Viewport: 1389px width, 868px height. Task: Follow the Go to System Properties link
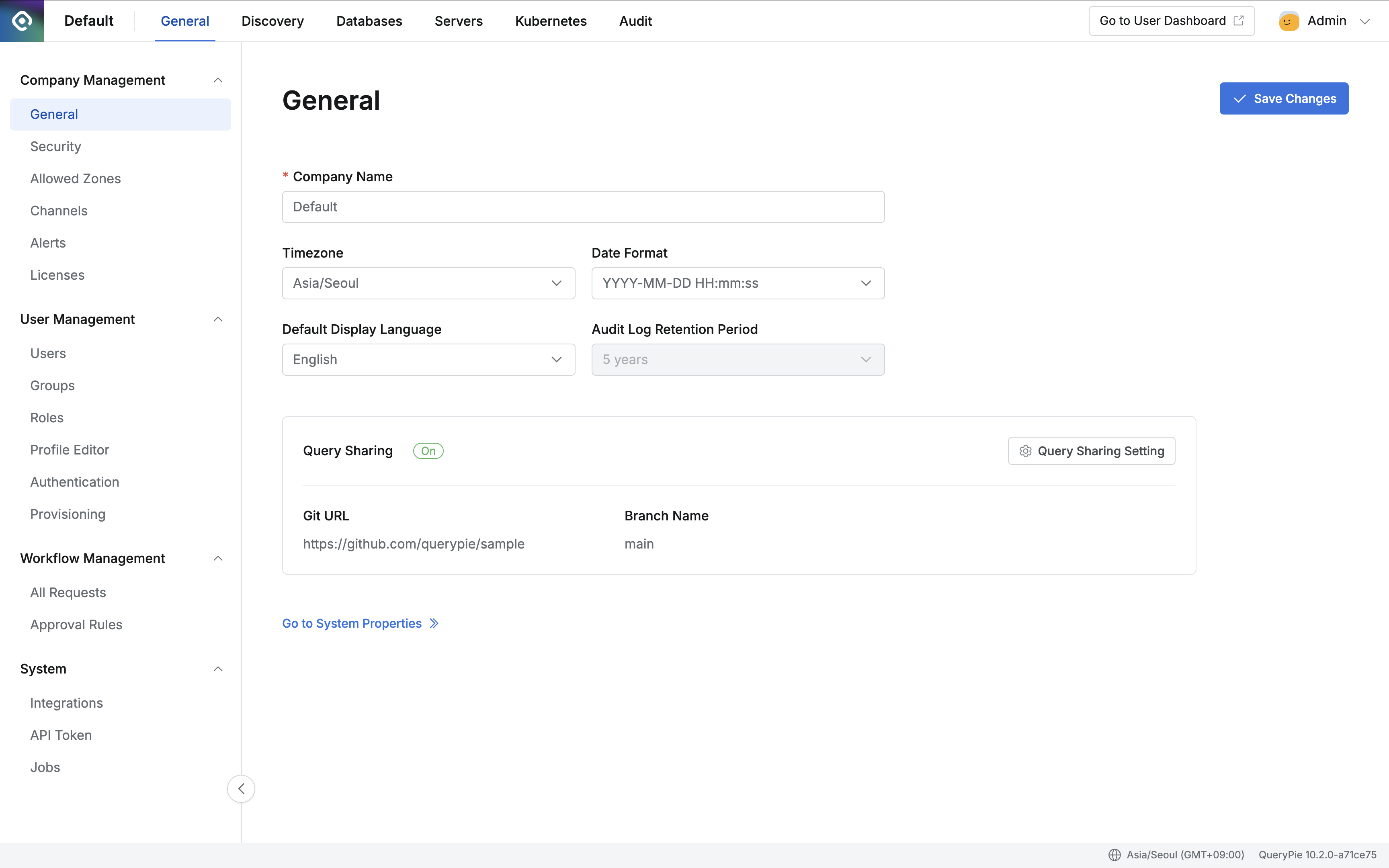click(x=352, y=623)
